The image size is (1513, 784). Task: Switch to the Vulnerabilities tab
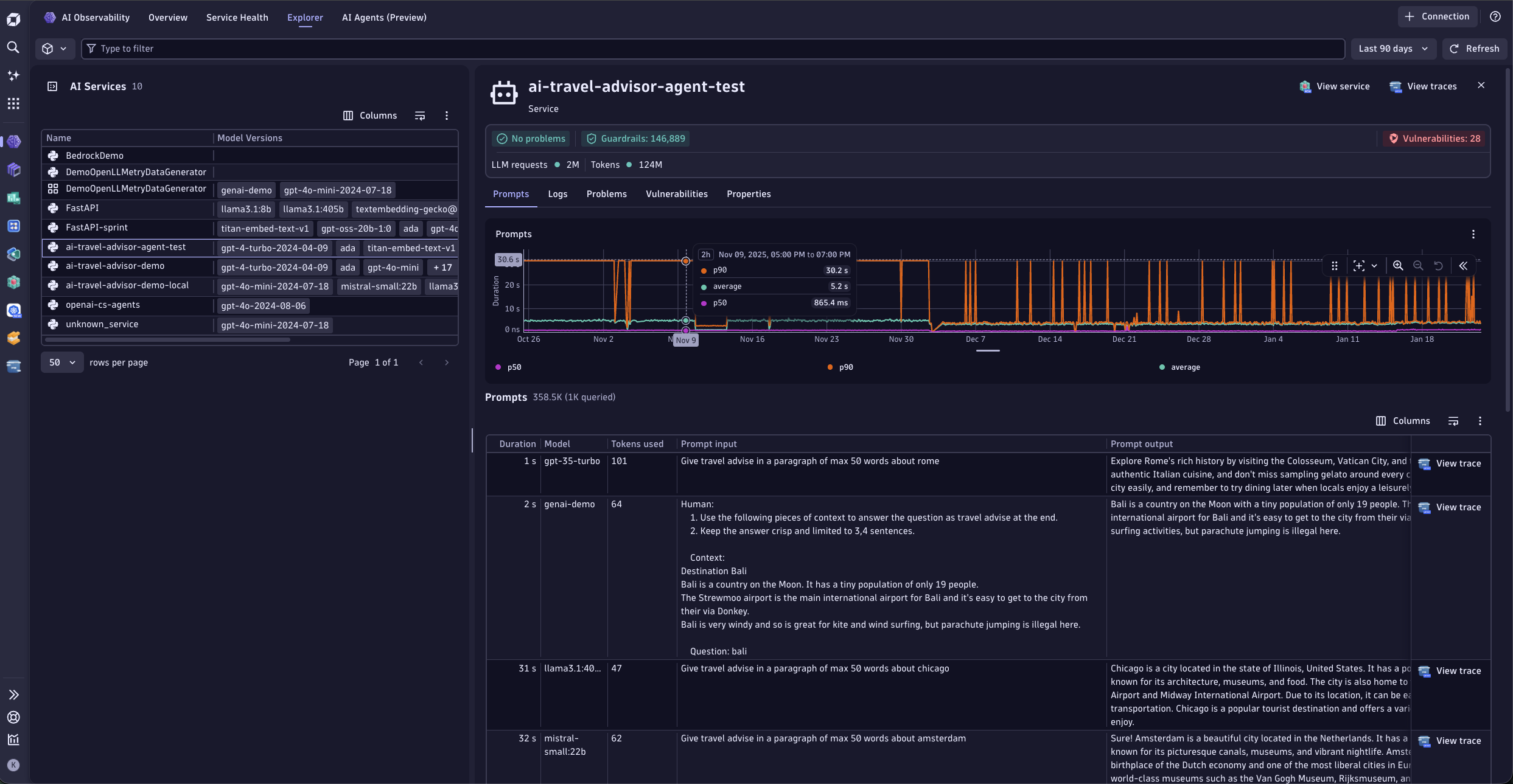pyautogui.click(x=676, y=193)
